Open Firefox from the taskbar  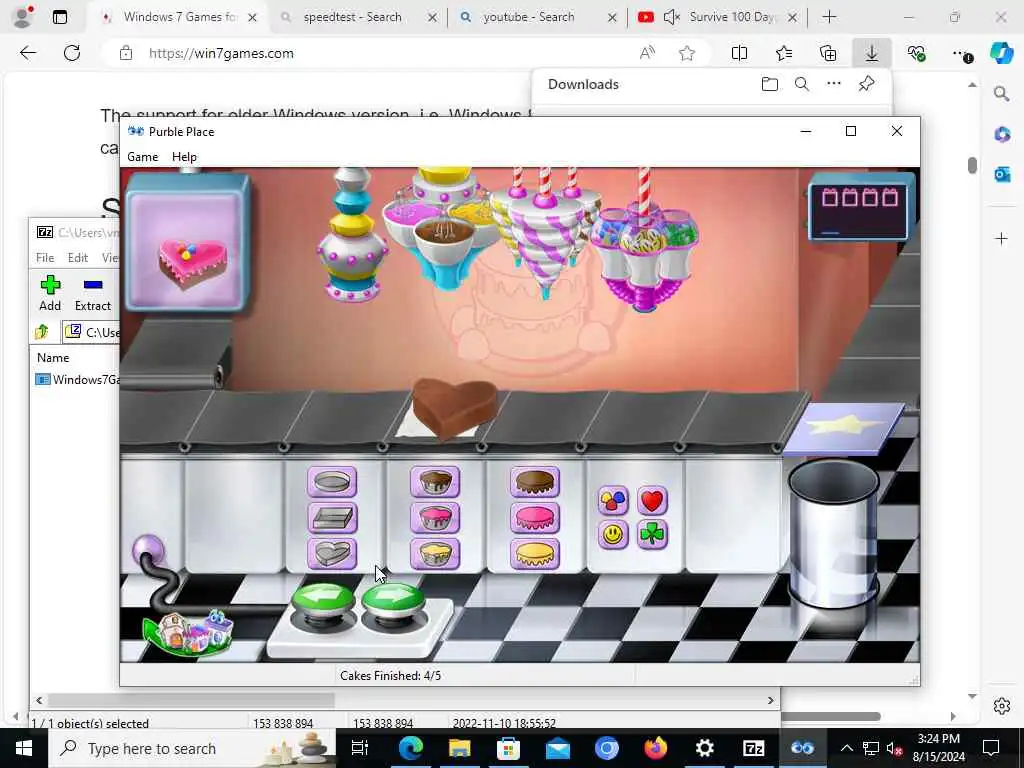655,748
